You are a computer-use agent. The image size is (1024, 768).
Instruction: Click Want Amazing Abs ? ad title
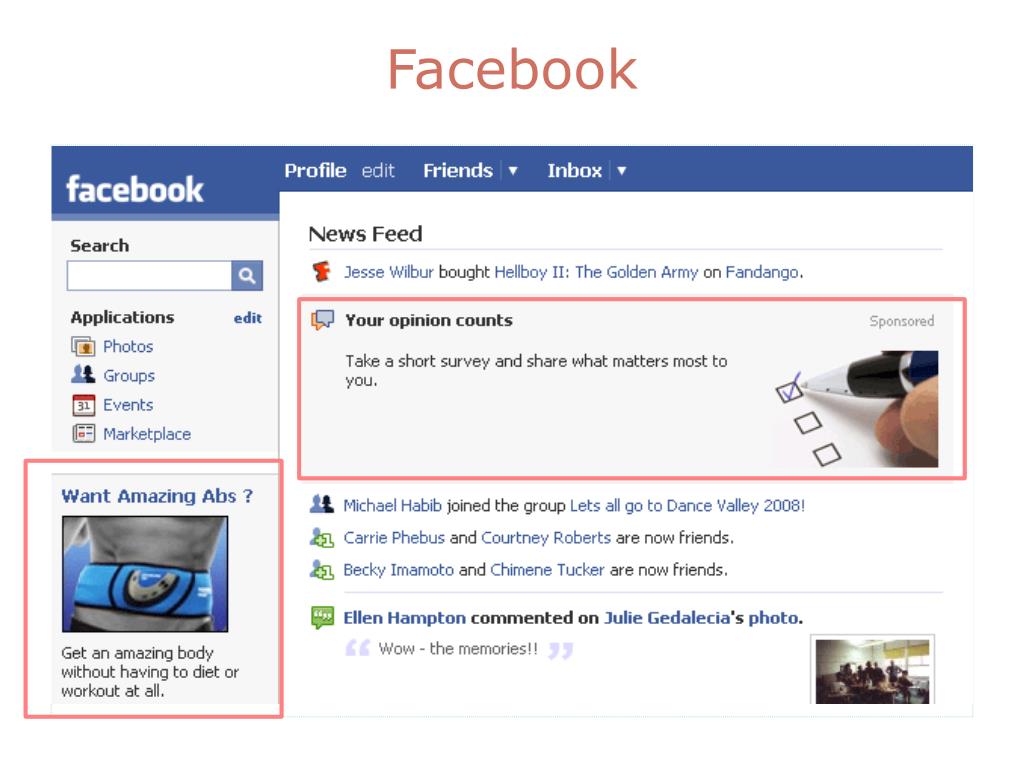tap(157, 496)
